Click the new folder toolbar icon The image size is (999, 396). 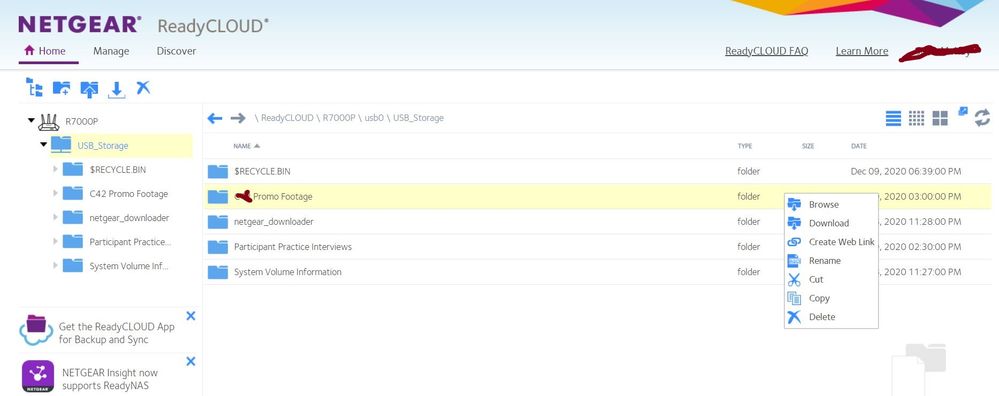pos(61,88)
